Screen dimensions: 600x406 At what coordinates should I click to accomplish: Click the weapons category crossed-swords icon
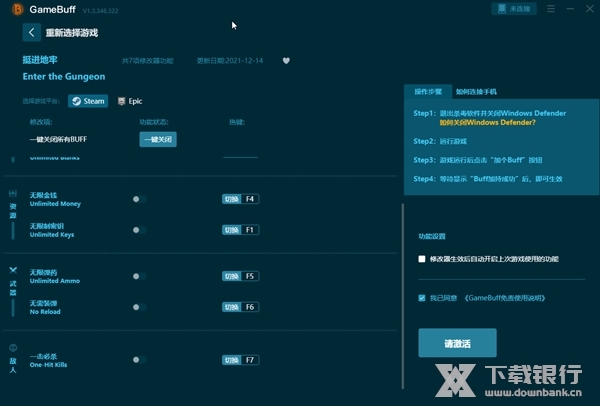point(13,271)
